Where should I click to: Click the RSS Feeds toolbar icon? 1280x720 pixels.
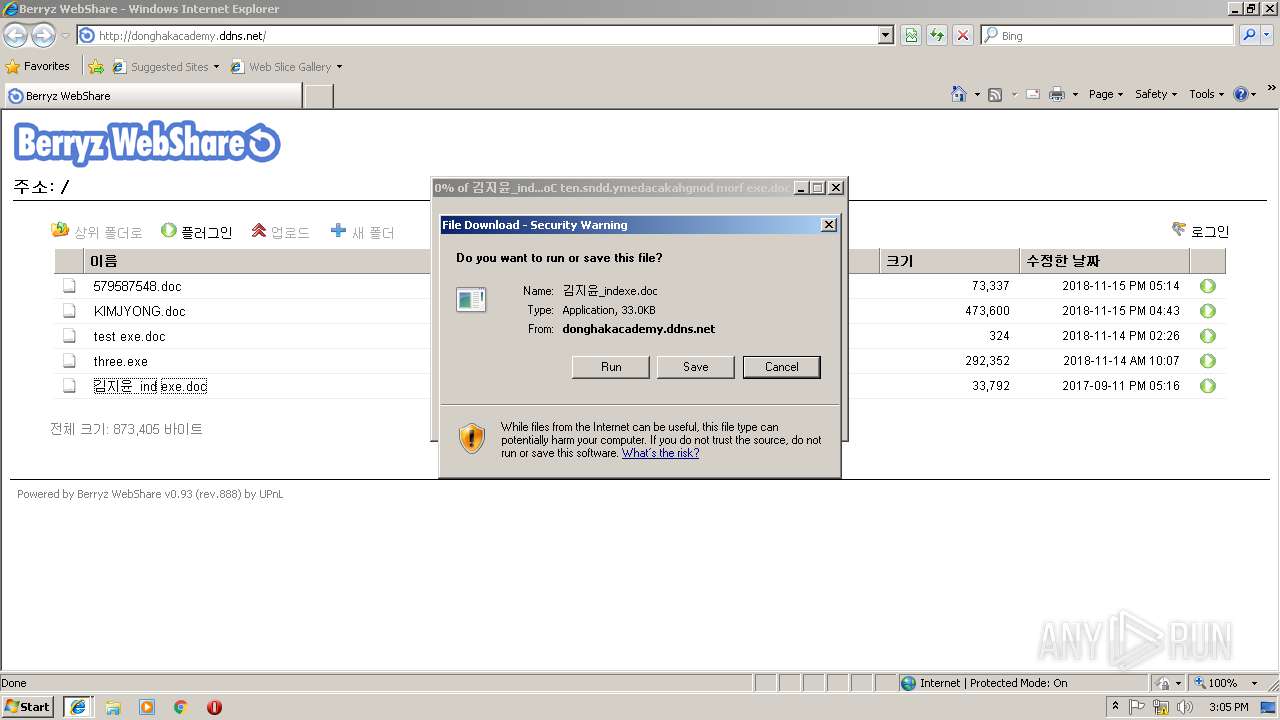(995, 94)
